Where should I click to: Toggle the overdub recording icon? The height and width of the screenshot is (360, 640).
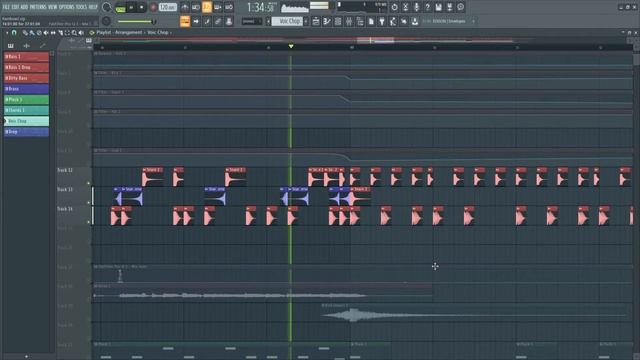[x=218, y=7]
